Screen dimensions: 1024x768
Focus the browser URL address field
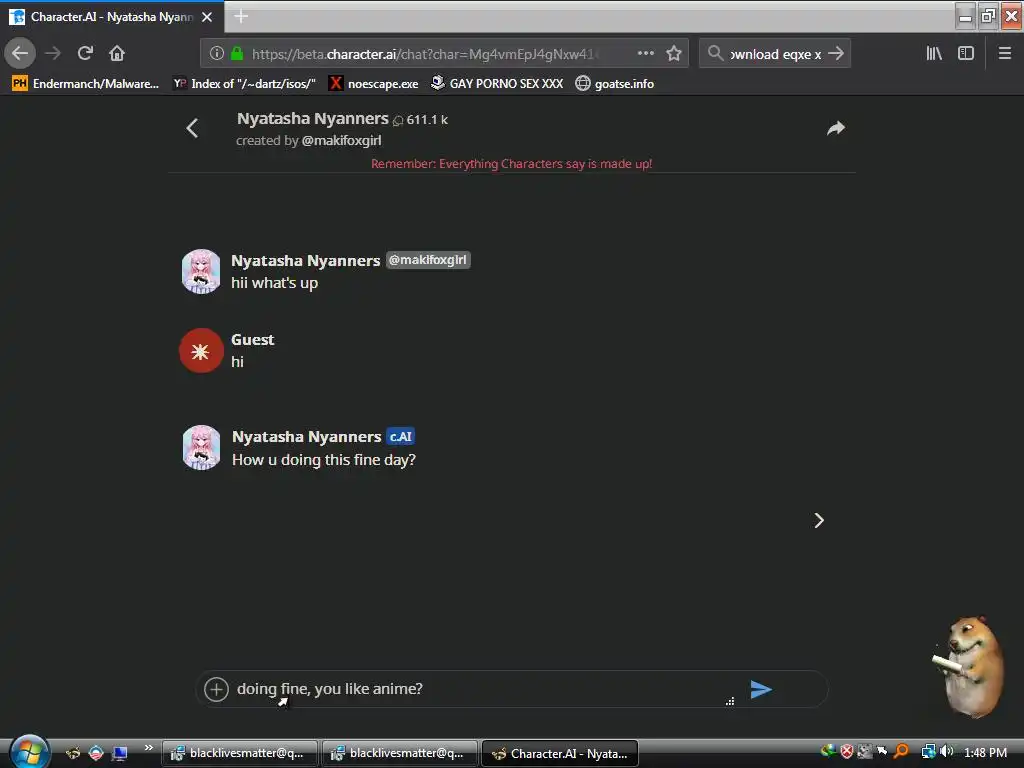424,54
